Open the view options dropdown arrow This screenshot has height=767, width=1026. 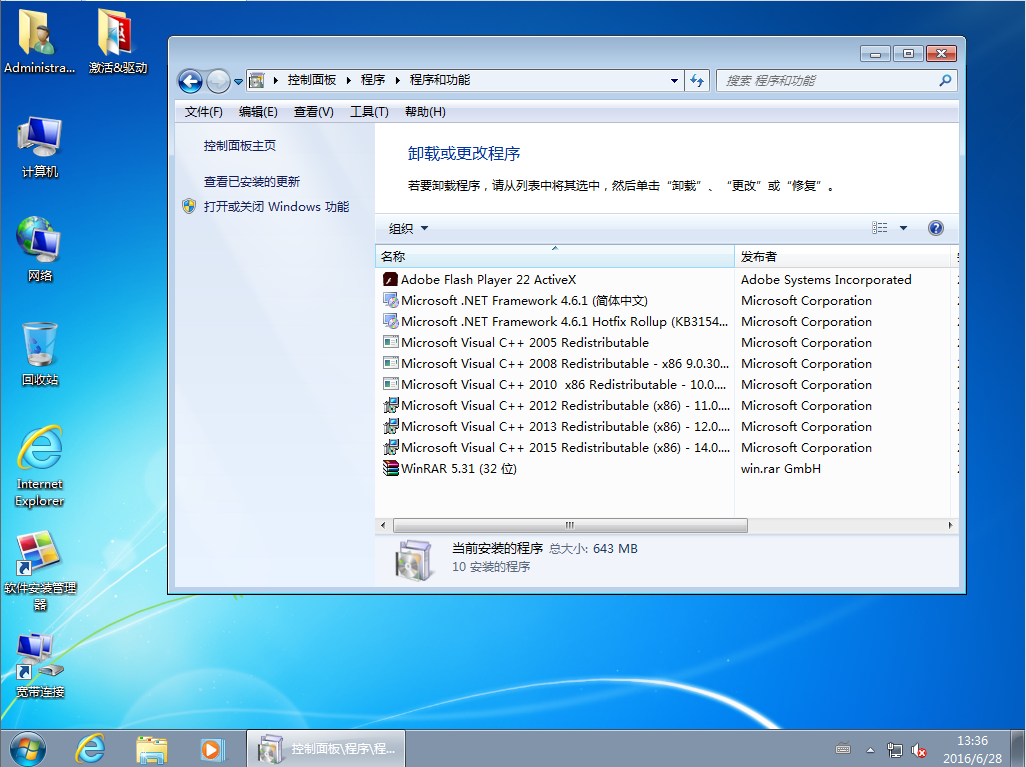point(904,228)
